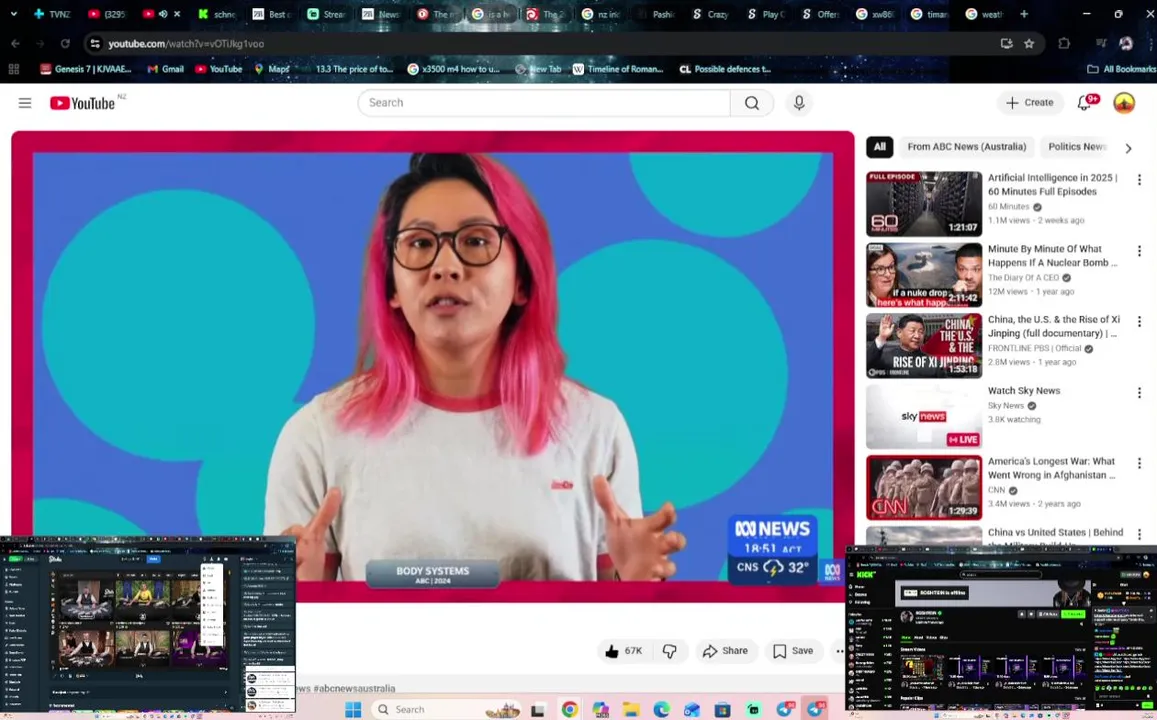Dislike the video with thumbs down

[669, 651]
